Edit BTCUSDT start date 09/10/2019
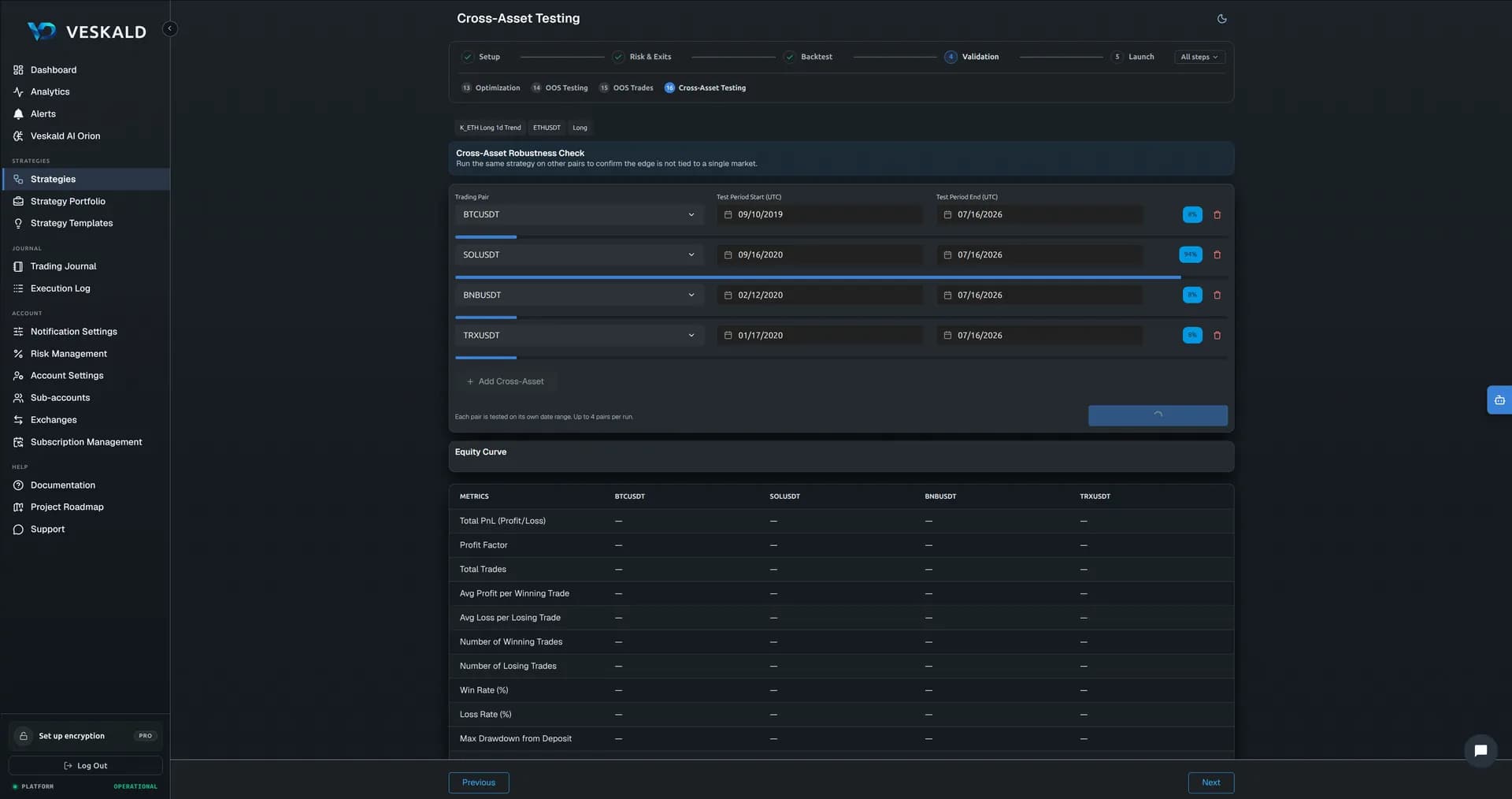 coord(819,214)
